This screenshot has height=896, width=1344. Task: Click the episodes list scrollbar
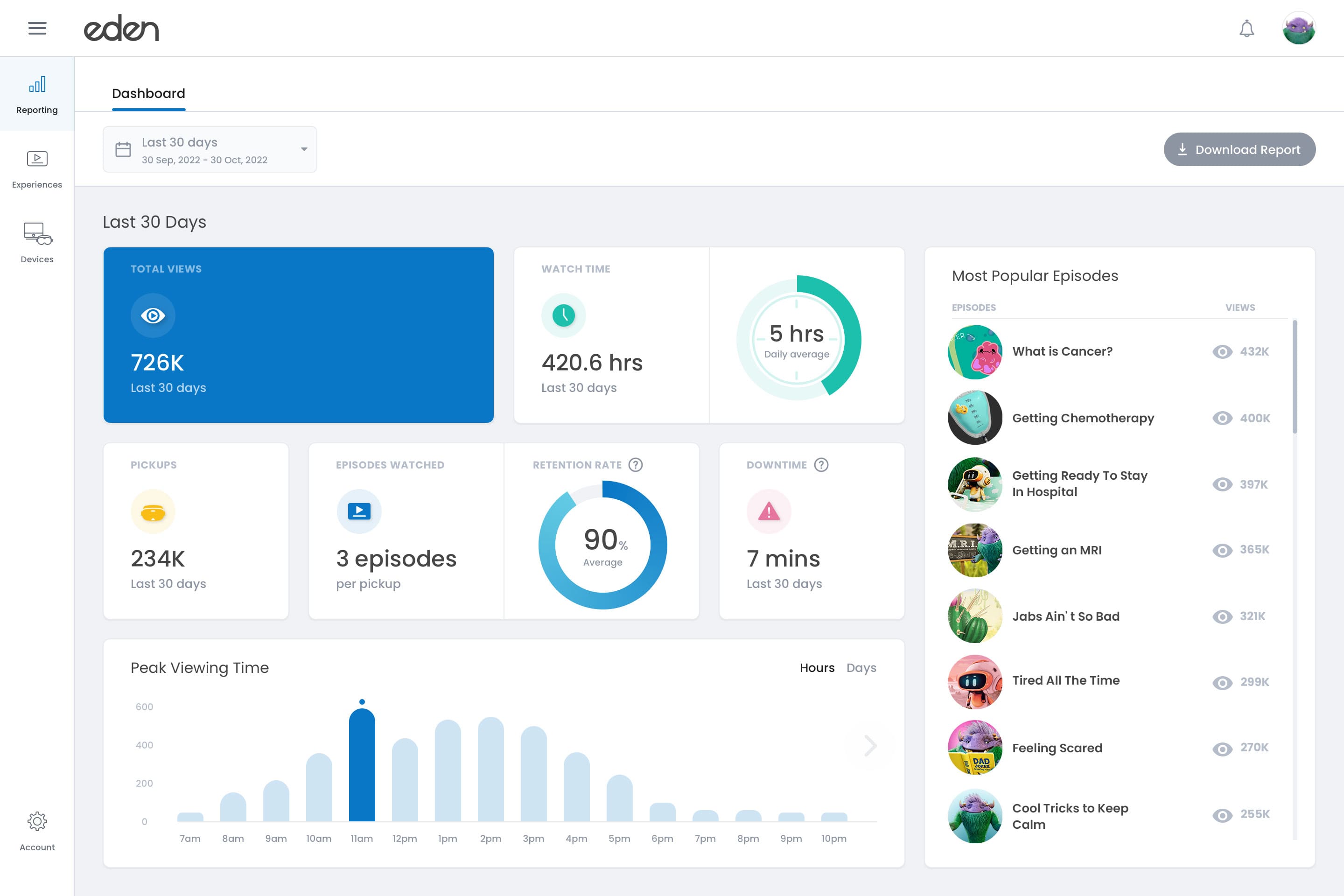pyautogui.click(x=1294, y=377)
